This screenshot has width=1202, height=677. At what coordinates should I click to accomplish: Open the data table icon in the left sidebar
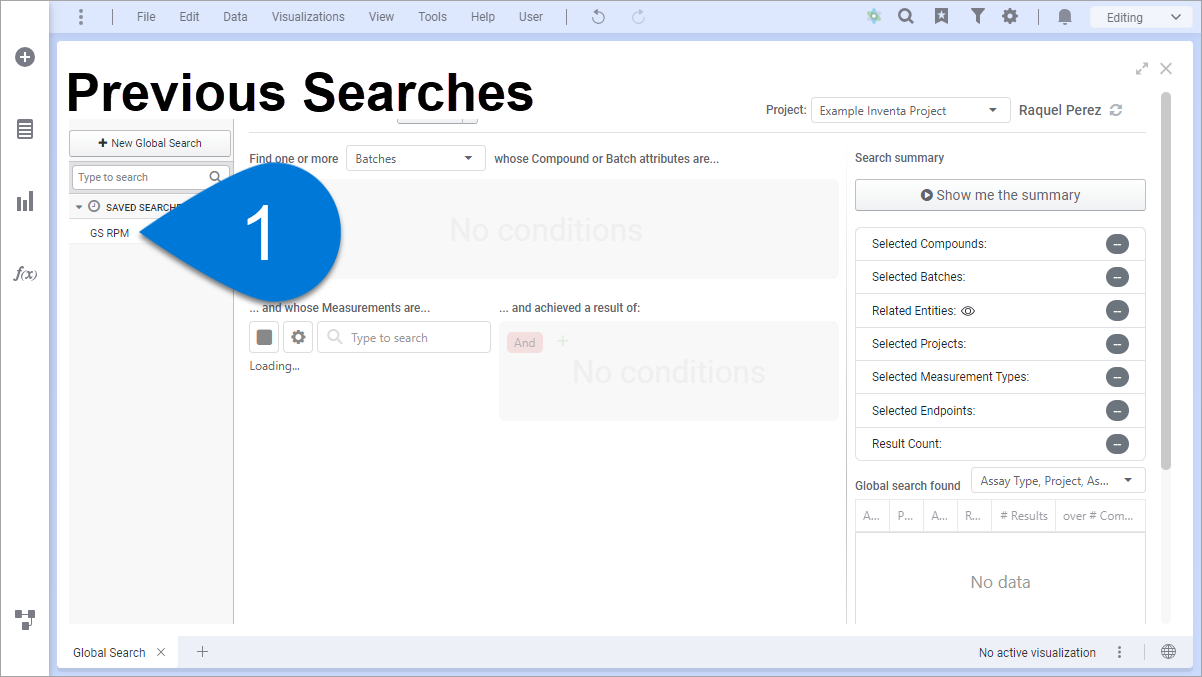(25, 129)
